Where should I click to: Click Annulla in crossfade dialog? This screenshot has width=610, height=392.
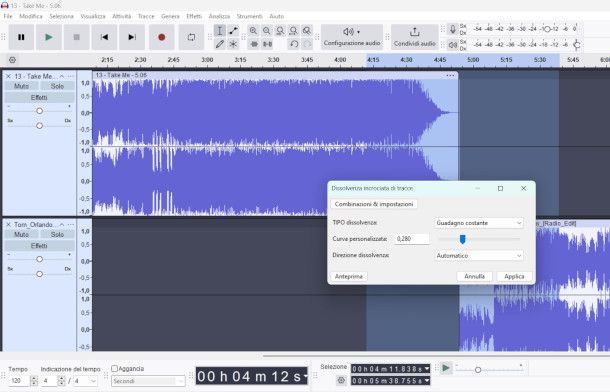click(475, 276)
